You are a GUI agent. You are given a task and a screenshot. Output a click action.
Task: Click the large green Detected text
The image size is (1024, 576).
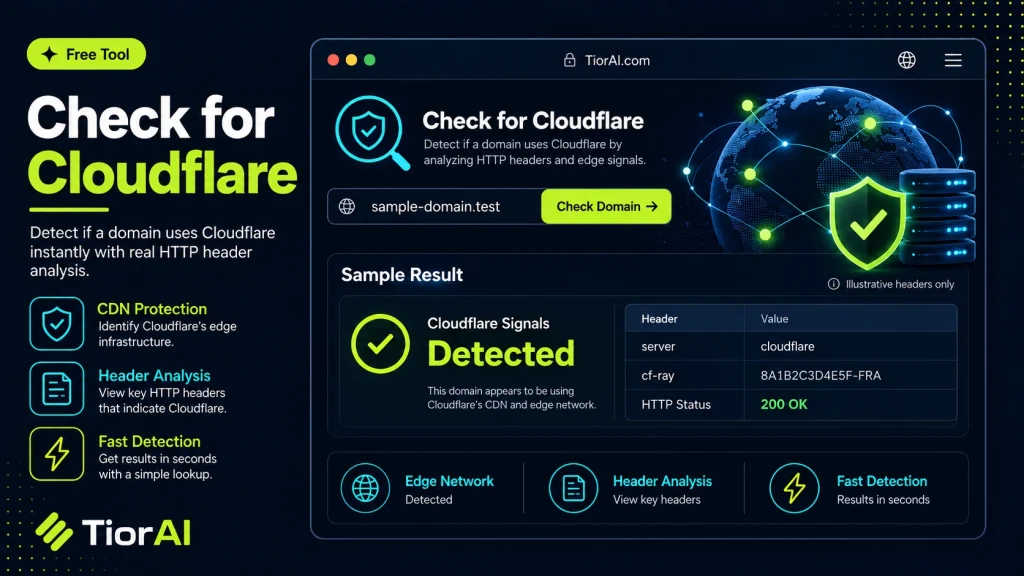tap(501, 354)
